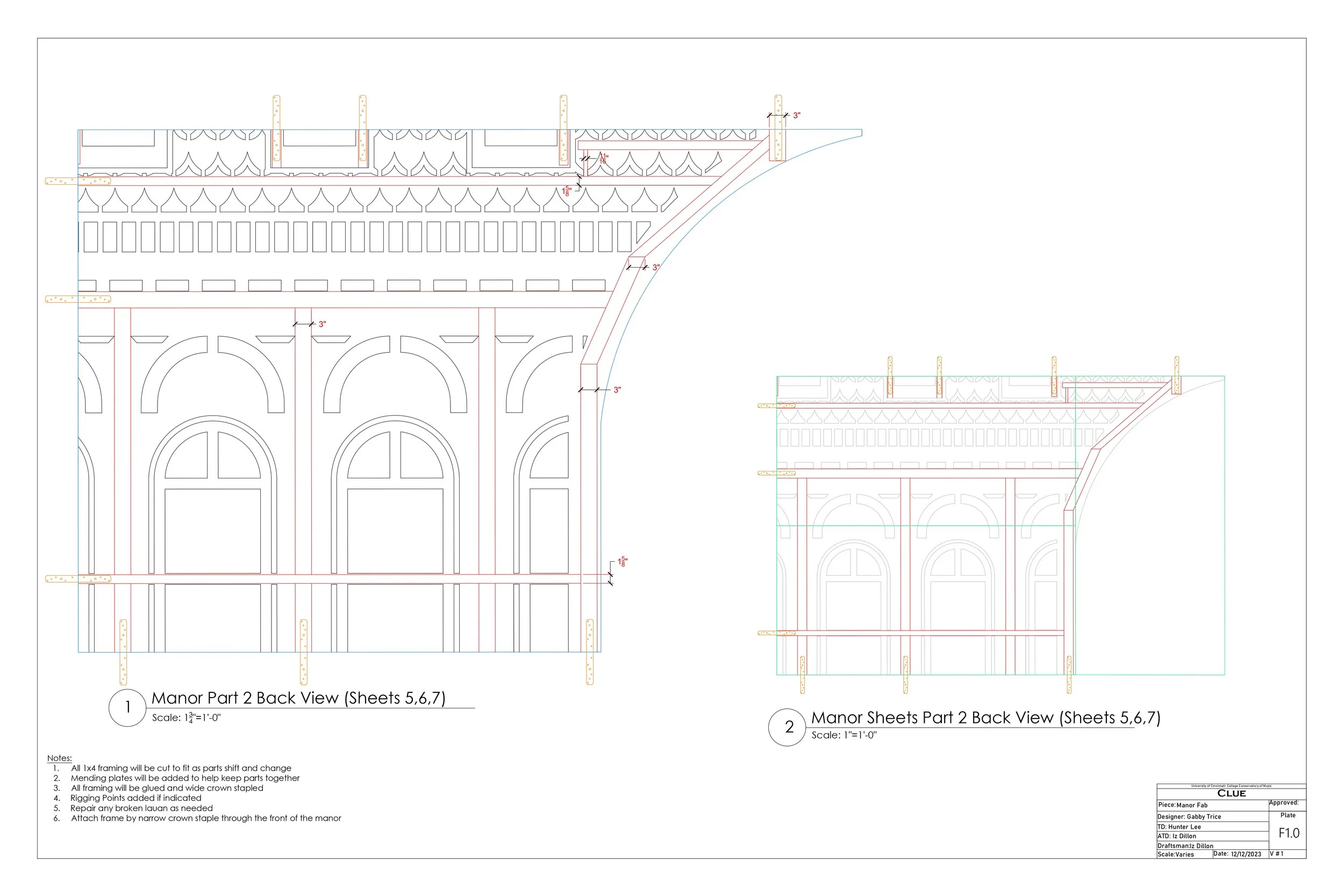The height and width of the screenshot is (896, 1344).
Task: Click the Draftsman: Iz Dillon field
Action: tap(1185, 845)
